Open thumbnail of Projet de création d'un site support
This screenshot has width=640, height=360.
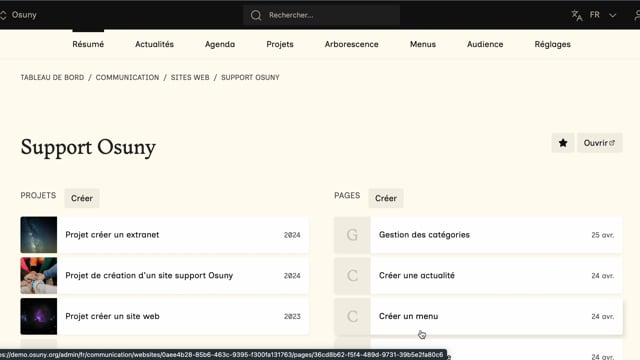click(x=39, y=276)
